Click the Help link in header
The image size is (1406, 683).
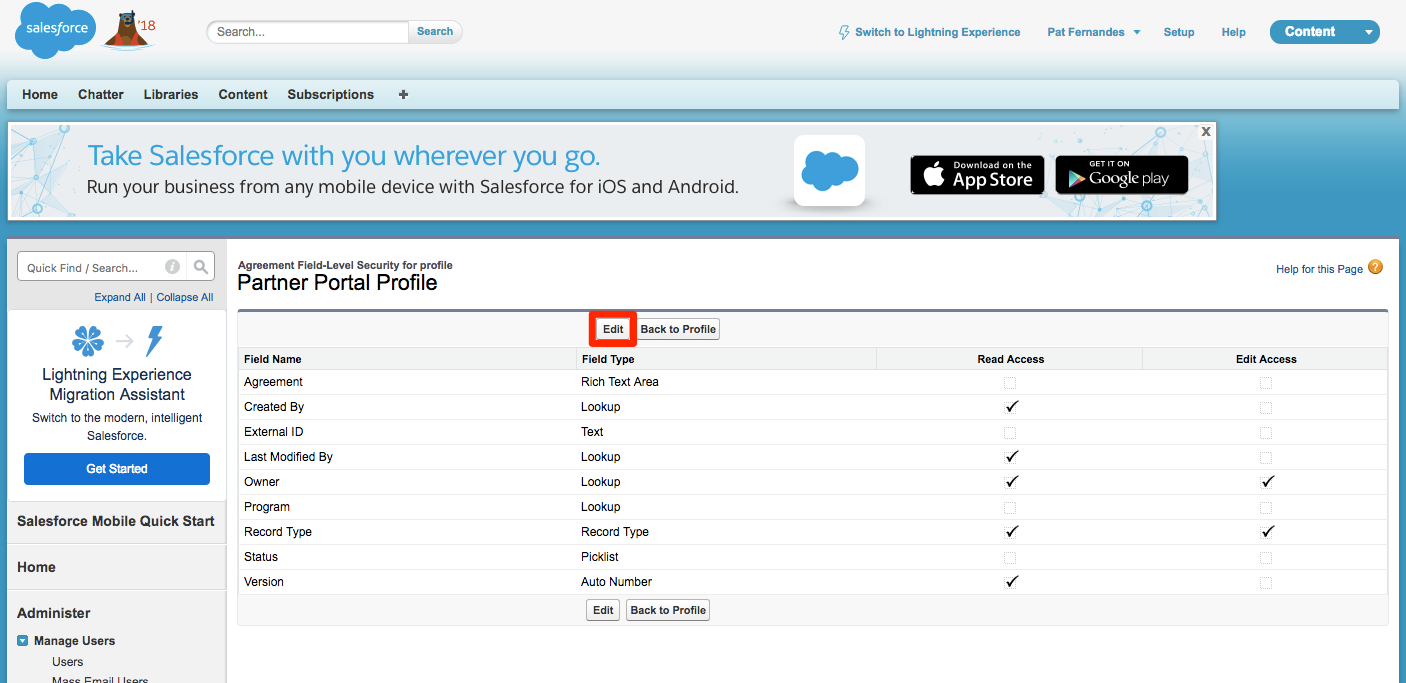tap(1233, 32)
